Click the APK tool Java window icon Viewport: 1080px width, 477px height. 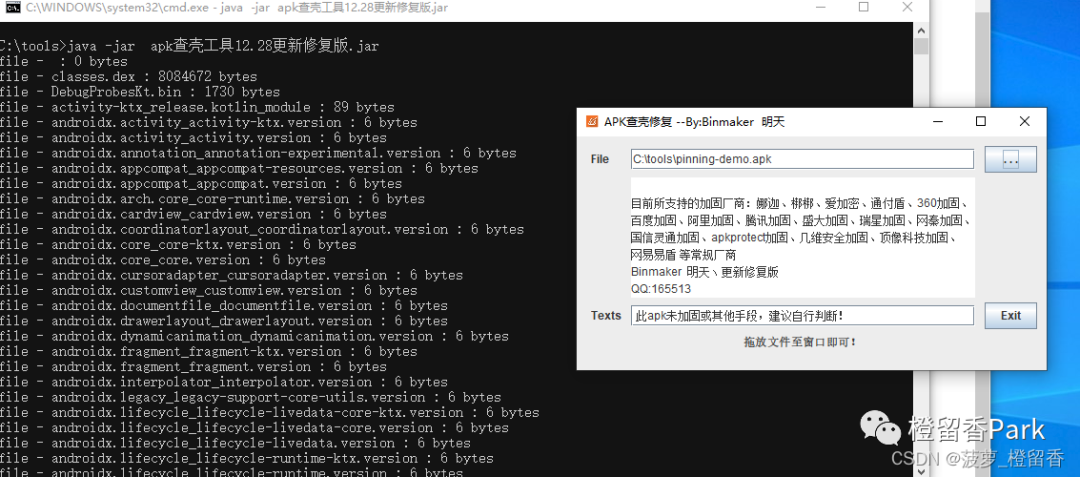[x=591, y=122]
